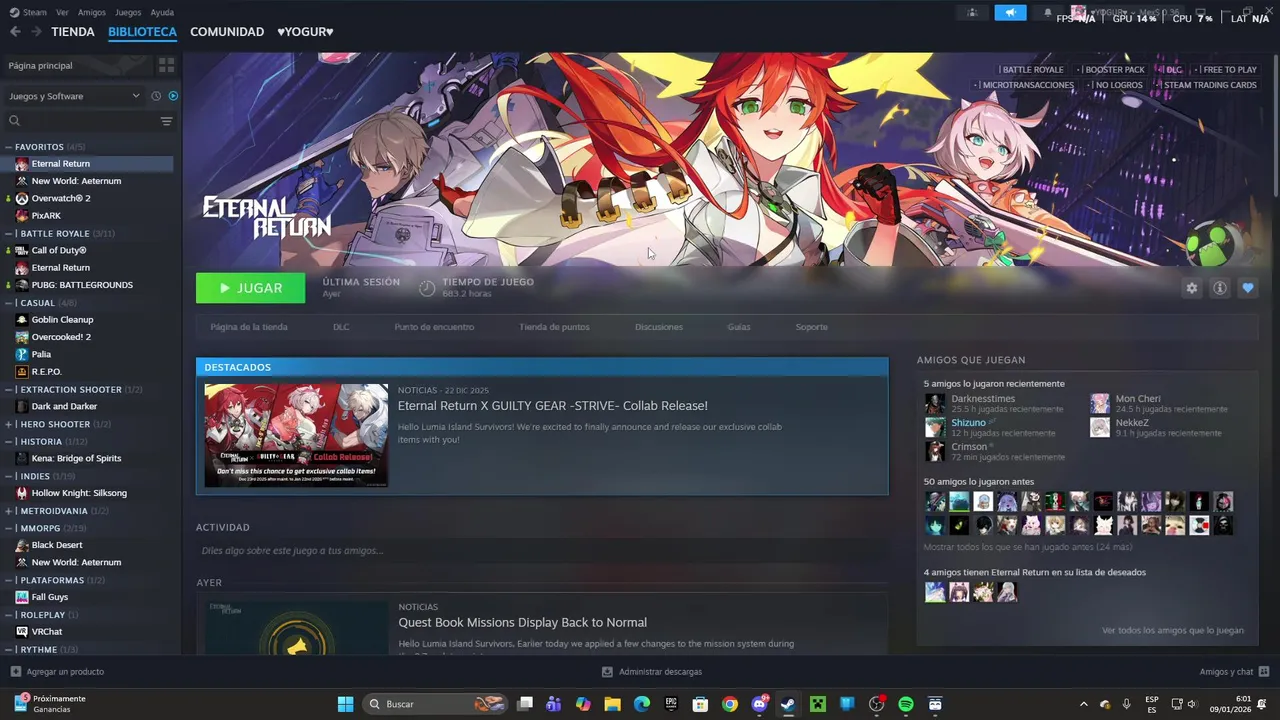Collapse the INDIES category
Screen dimensions: 1280x720
pos(9,476)
